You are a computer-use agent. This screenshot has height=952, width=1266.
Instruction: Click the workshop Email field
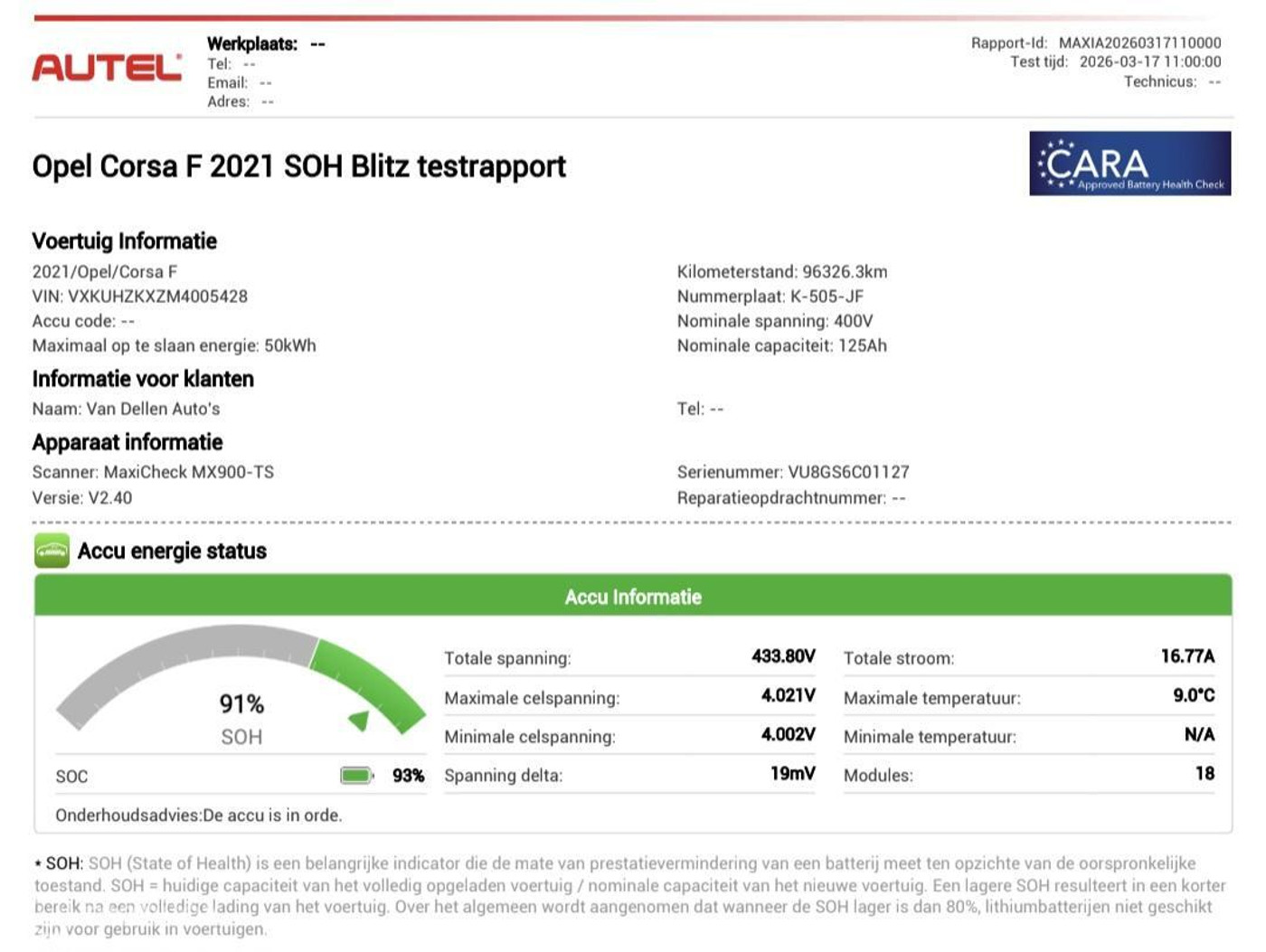[240, 82]
